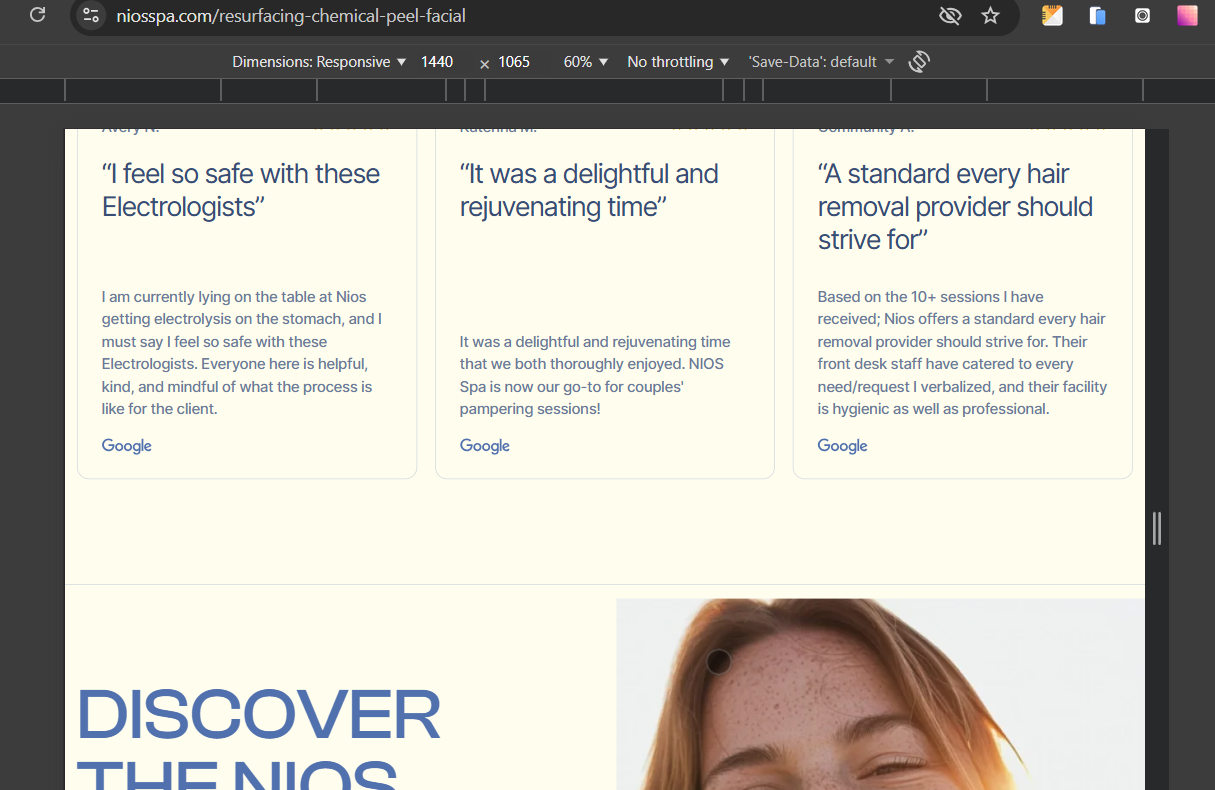1215x790 pixels.
Task: Click the heading "I feel so safe with these Electrologists"
Action: (x=241, y=190)
